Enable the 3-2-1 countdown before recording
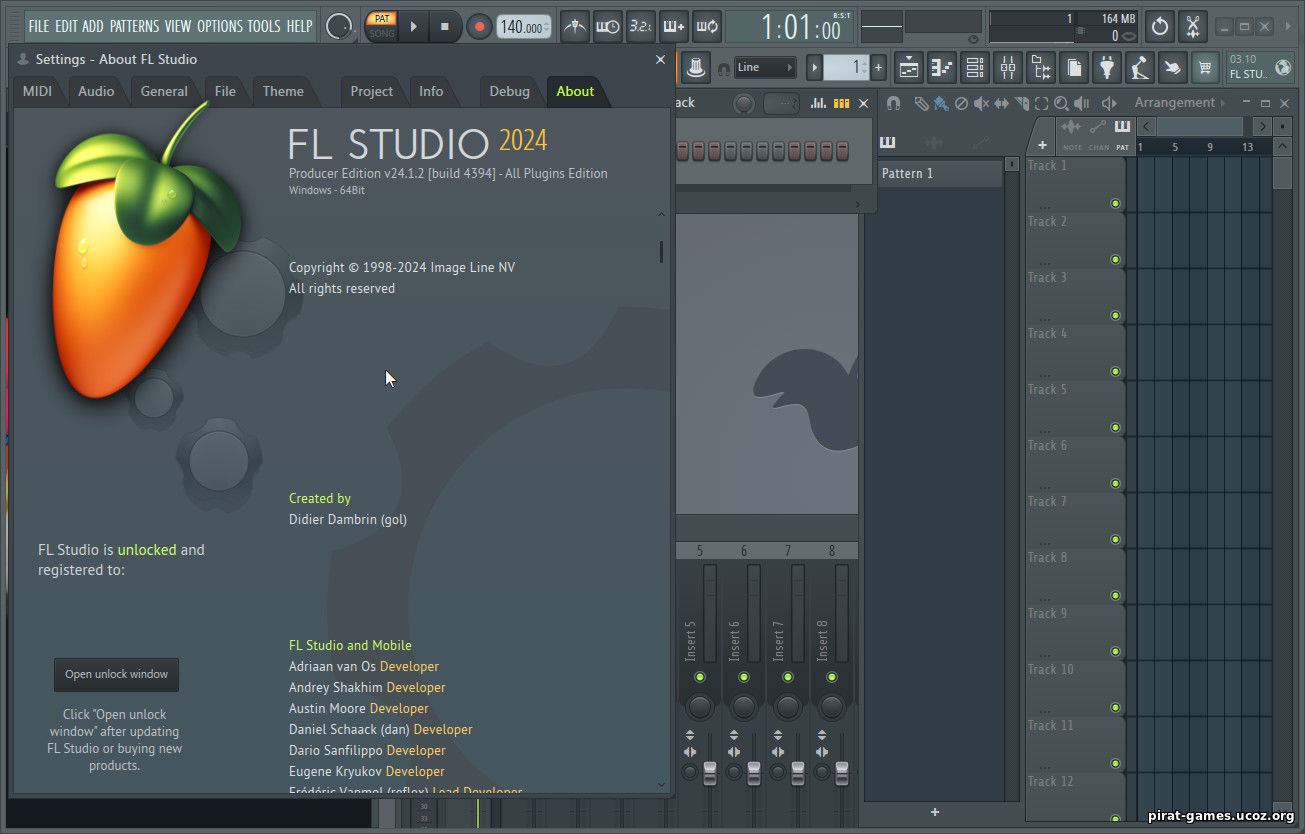The image size is (1305, 834). pos(641,27)
